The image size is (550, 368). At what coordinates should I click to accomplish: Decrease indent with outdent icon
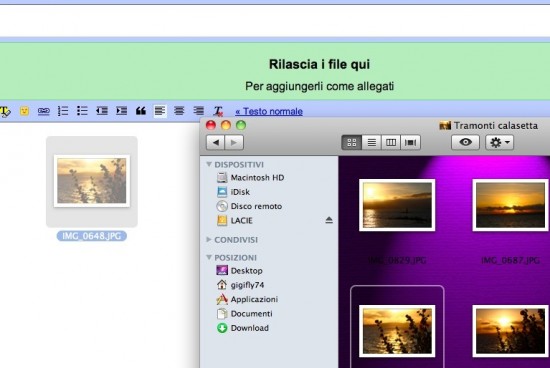[102, 111]
